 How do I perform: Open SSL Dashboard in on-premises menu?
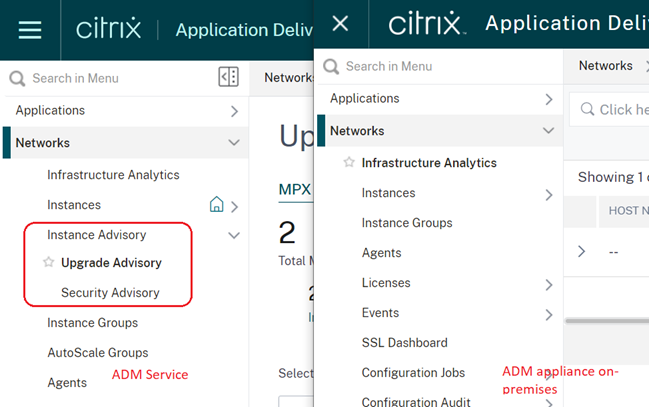tap(404, 343)
